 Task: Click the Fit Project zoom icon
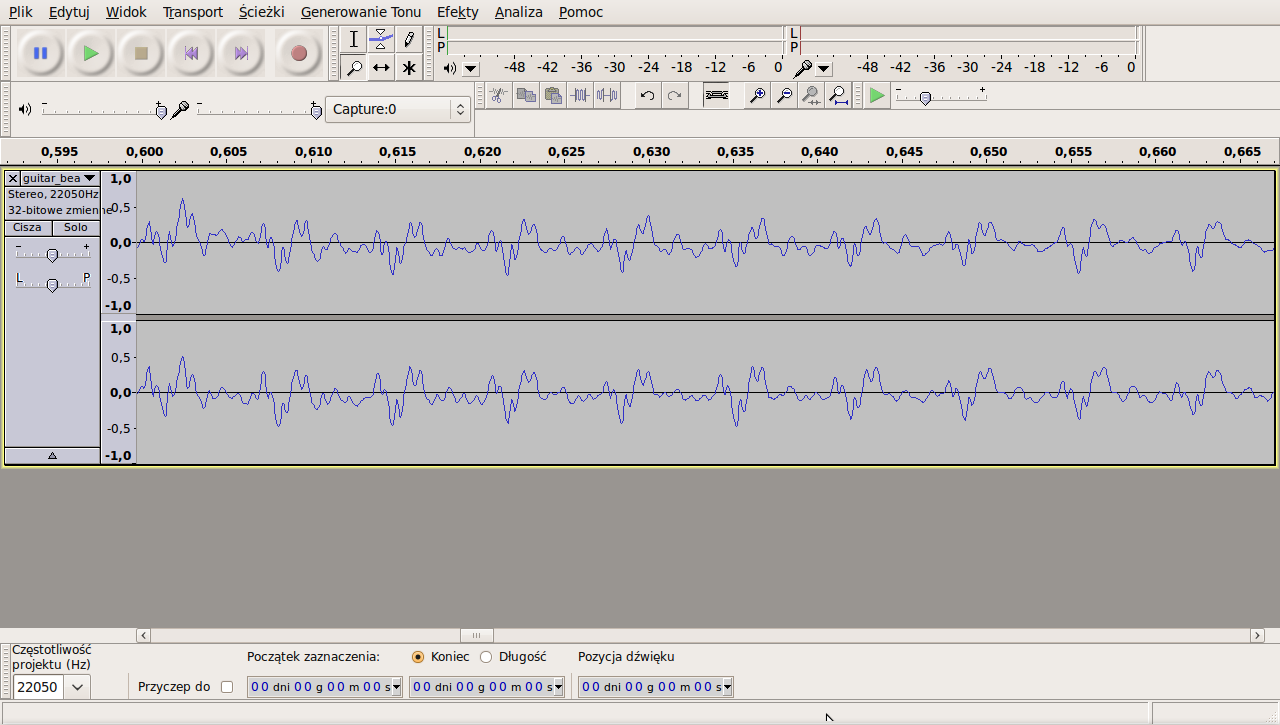[839, 96]
